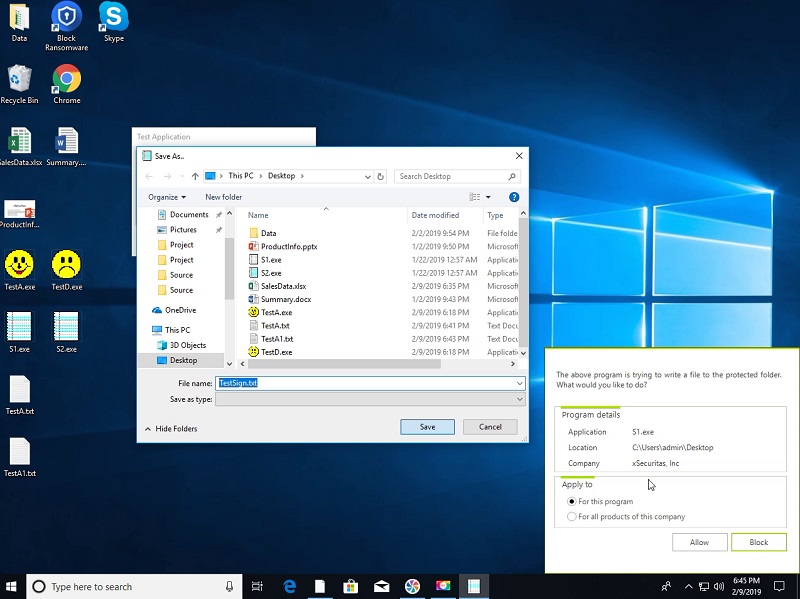Collapse the dialog with Hide Folders
800x599 pixels.
pyautogui.click(x=171, y=429)
